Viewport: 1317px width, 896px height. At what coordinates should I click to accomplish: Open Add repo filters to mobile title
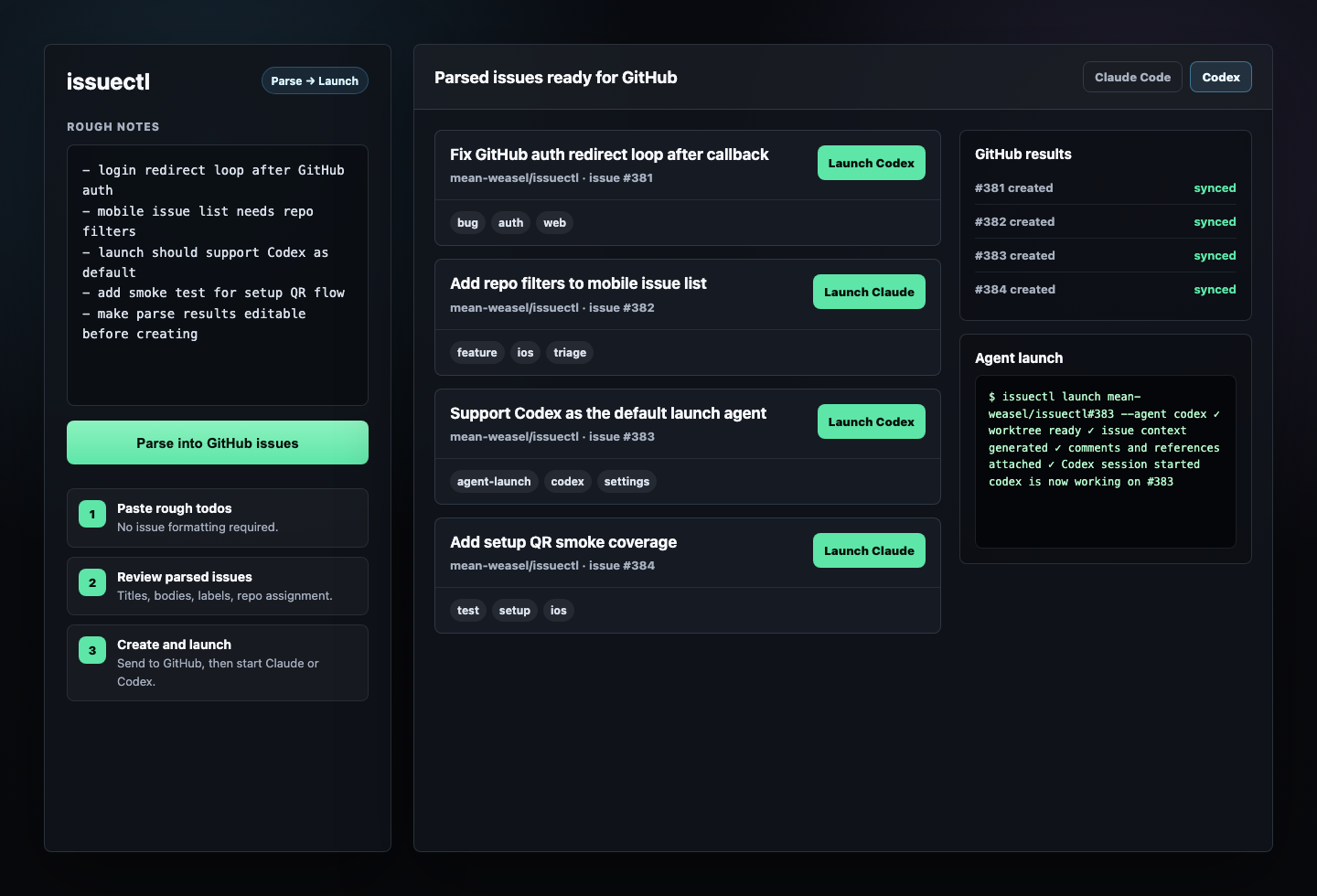[x=578, y=283]
